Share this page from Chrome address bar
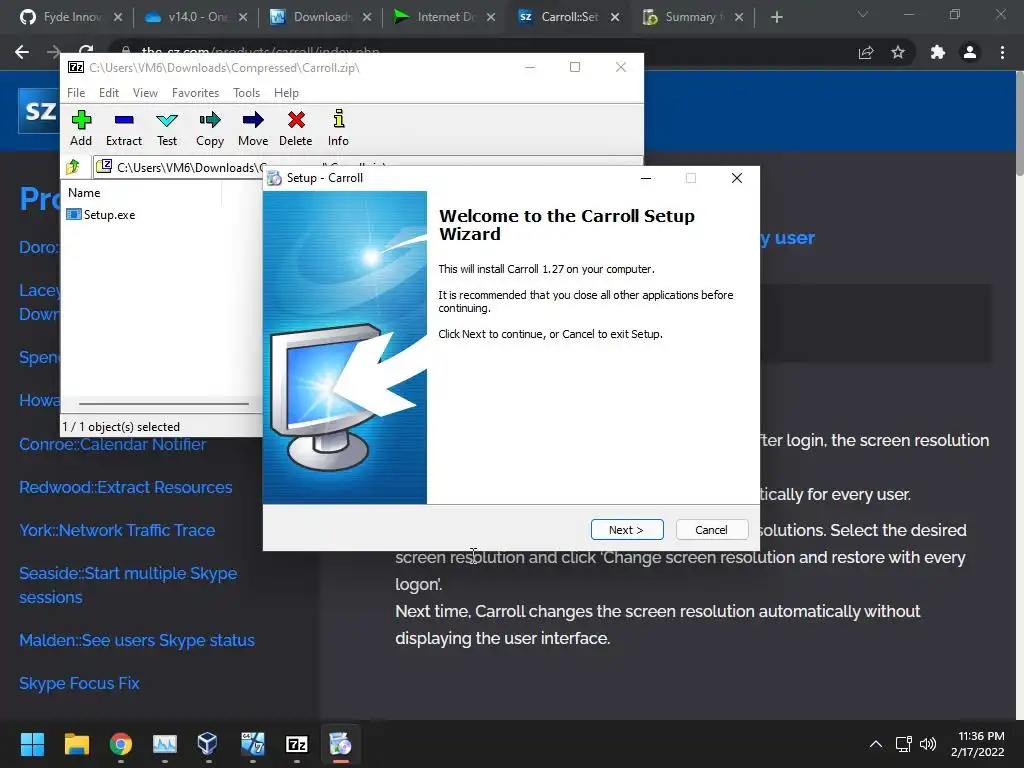This screenshot has height=768, width=1024. click(x=866, y=52)
